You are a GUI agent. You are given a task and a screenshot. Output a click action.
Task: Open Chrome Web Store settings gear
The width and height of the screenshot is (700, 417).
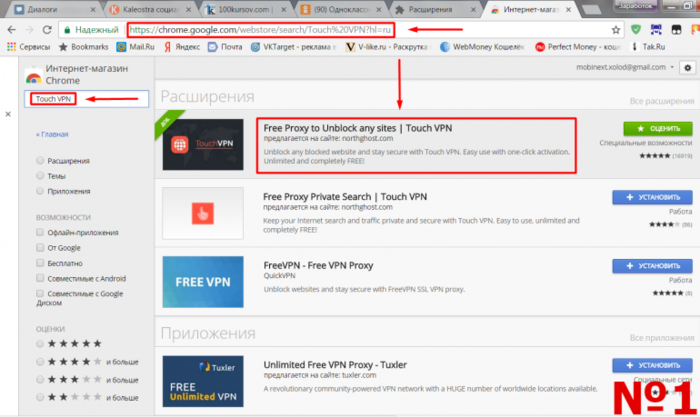[x=688, y=68]
